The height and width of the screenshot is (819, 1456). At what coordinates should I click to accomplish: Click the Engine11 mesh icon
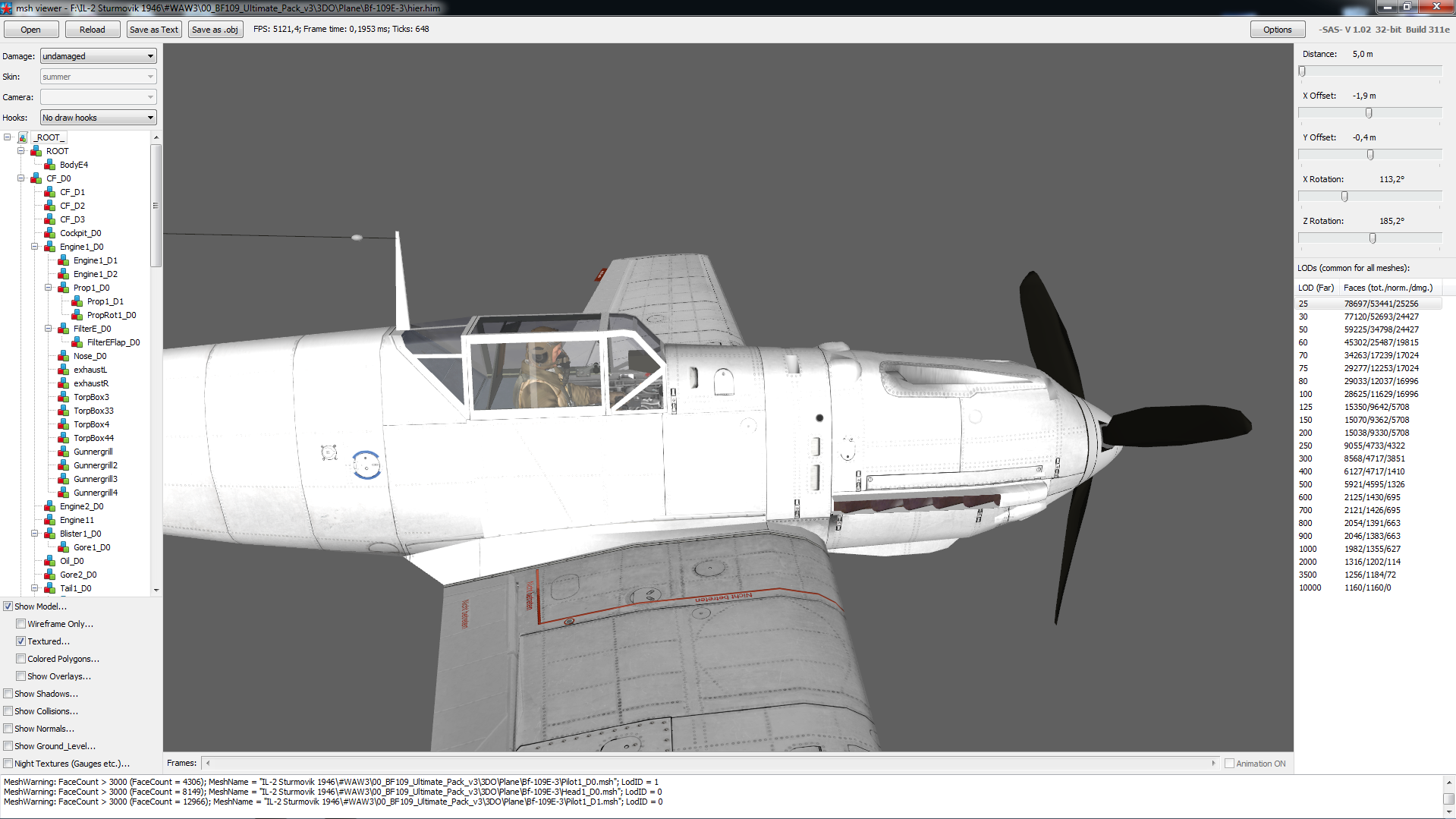(x=49, y=520)
